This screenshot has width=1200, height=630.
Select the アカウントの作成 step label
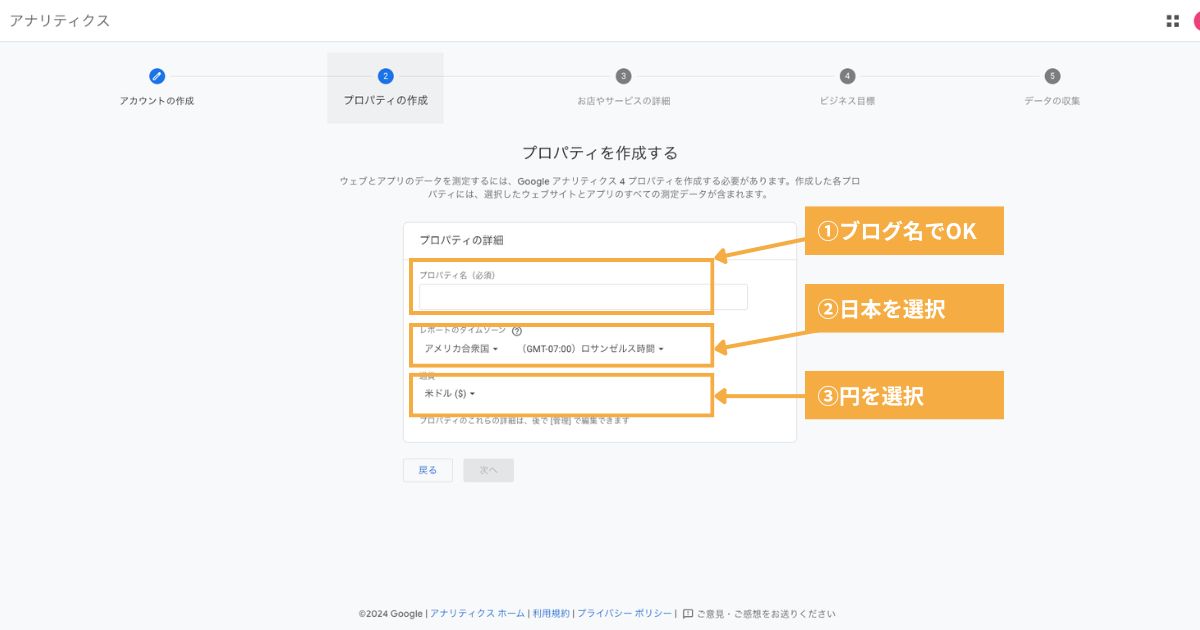click(157, 101)
